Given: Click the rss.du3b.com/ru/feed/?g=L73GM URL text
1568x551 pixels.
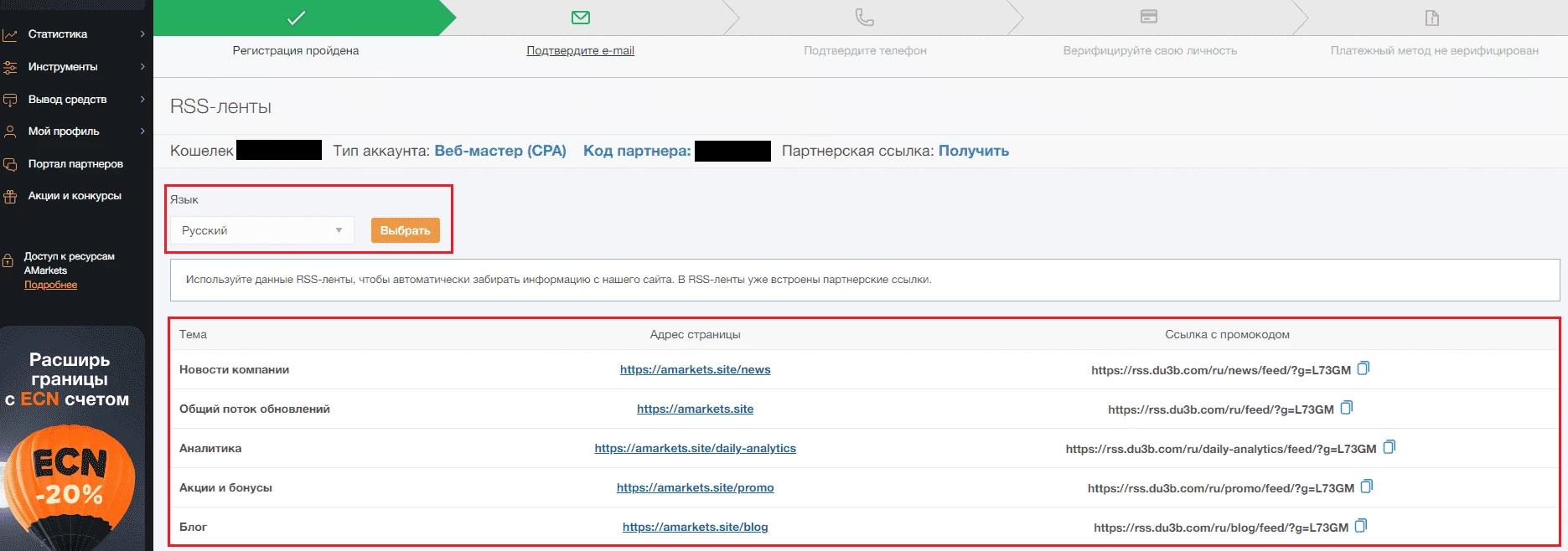Looking at the screenshot, I should click(1221, 409).
